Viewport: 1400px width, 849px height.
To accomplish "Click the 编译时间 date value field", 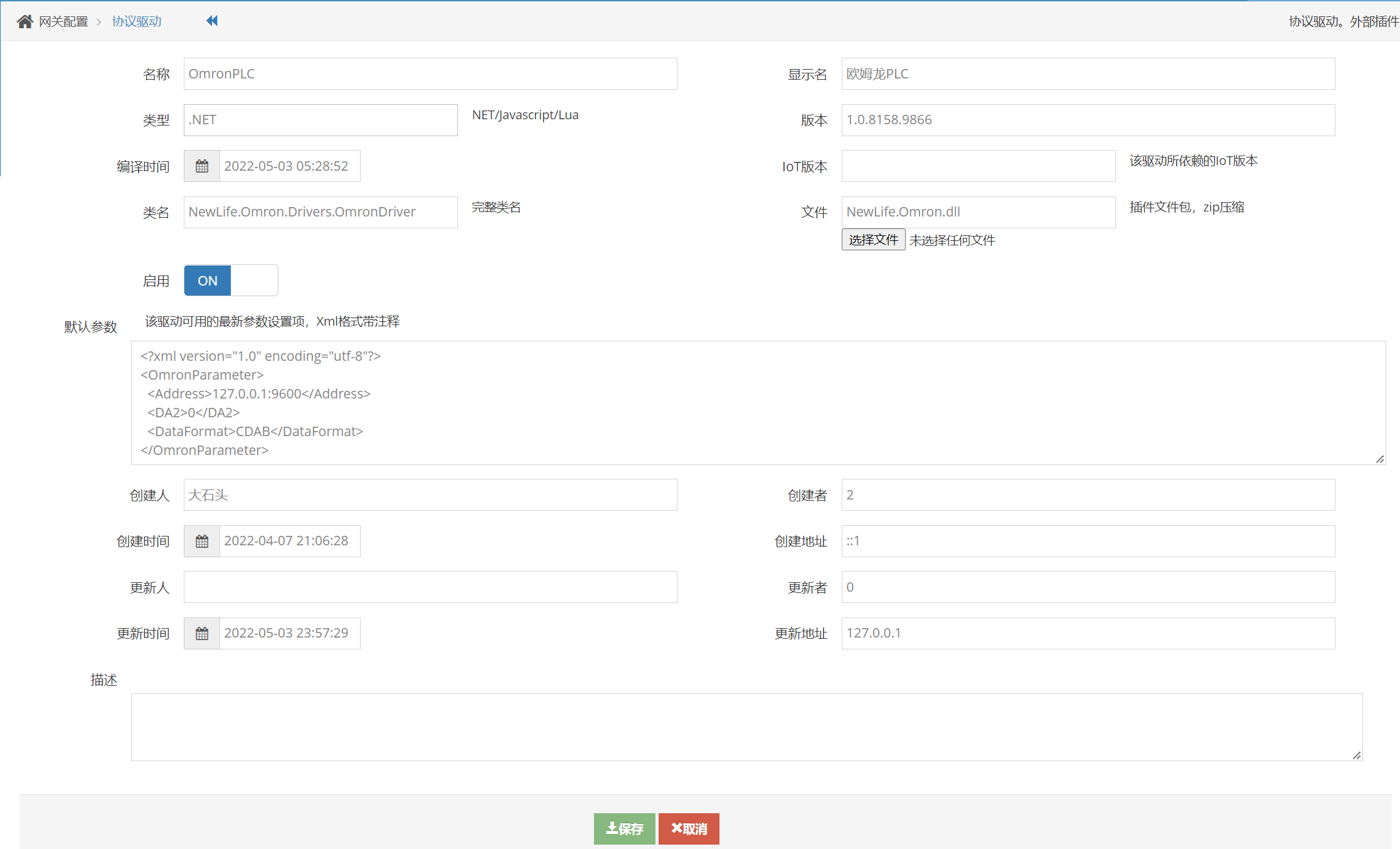I will pos(289,166).
